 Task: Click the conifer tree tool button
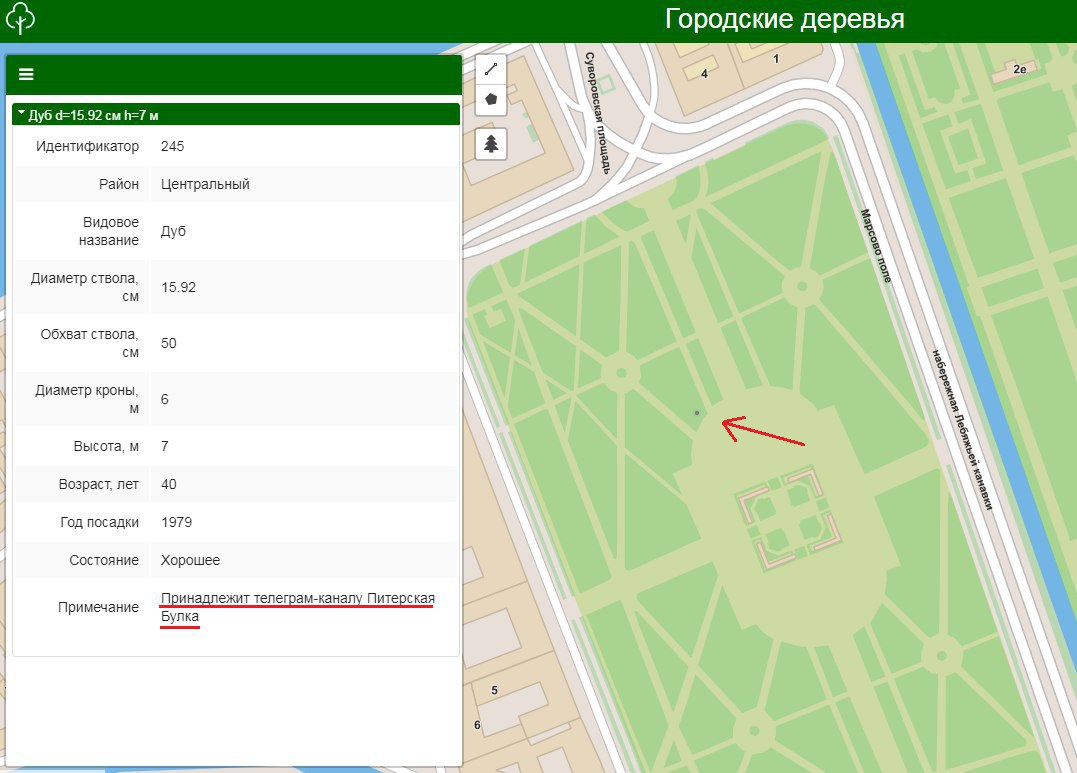click(x=491, y=144)
